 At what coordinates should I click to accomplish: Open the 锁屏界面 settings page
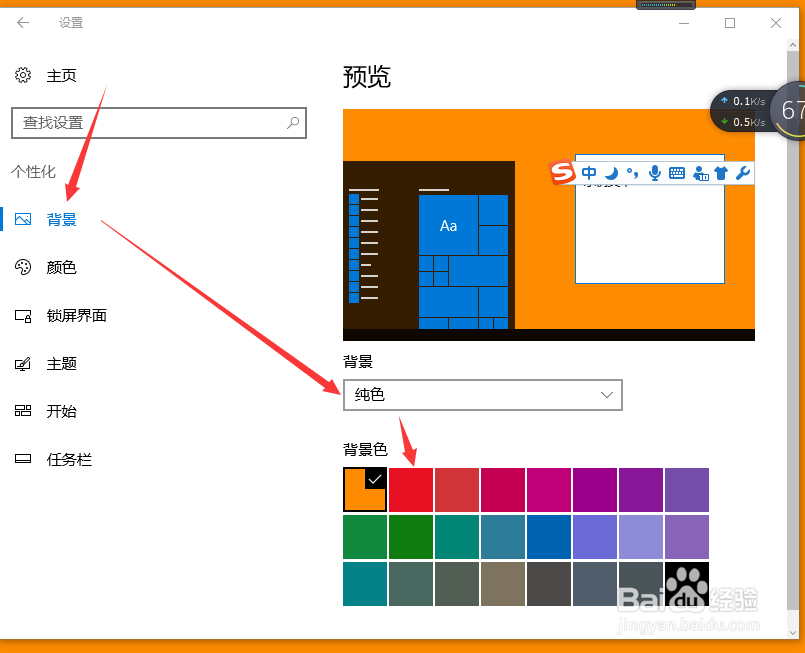pos(76,315)
